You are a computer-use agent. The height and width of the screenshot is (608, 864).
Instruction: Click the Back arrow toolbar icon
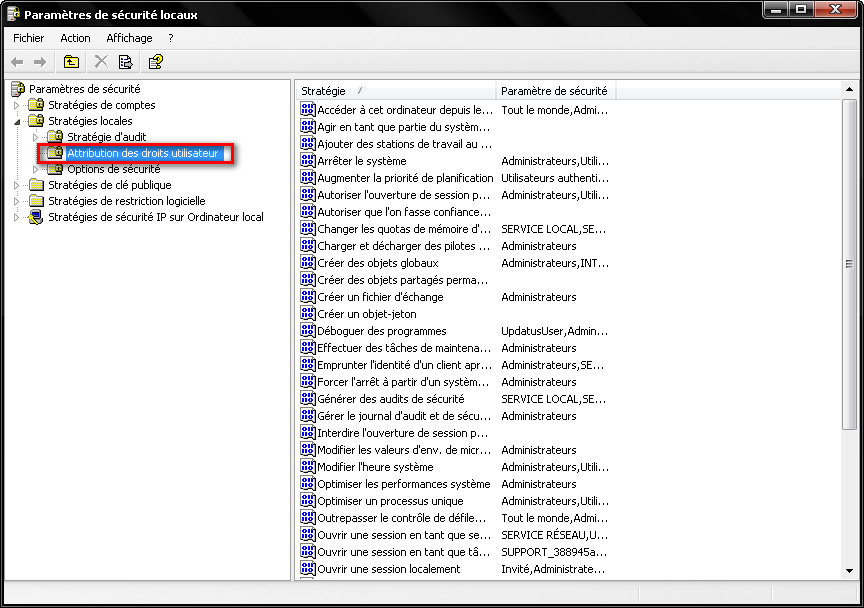[x=17, y=62]
